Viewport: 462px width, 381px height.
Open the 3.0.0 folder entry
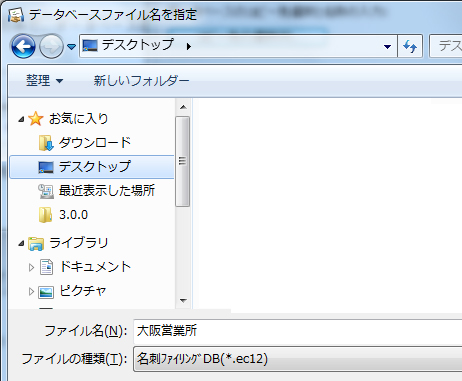[x=73, y=215]
